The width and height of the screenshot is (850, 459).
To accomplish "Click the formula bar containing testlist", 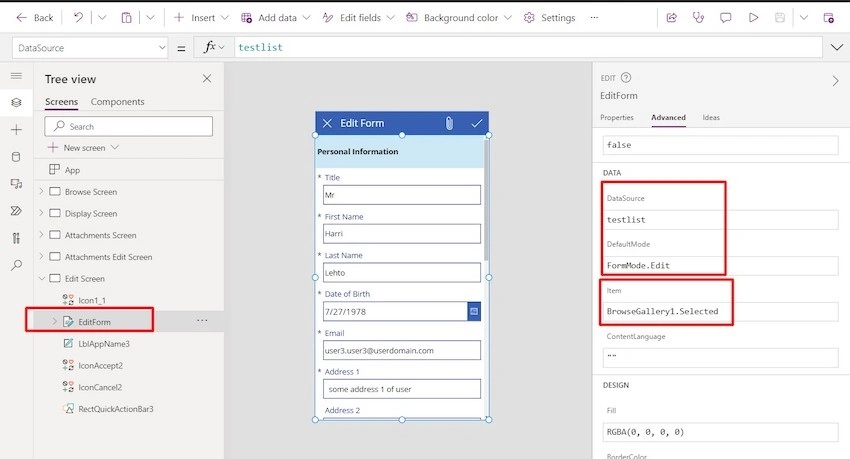I will (529, 48).
